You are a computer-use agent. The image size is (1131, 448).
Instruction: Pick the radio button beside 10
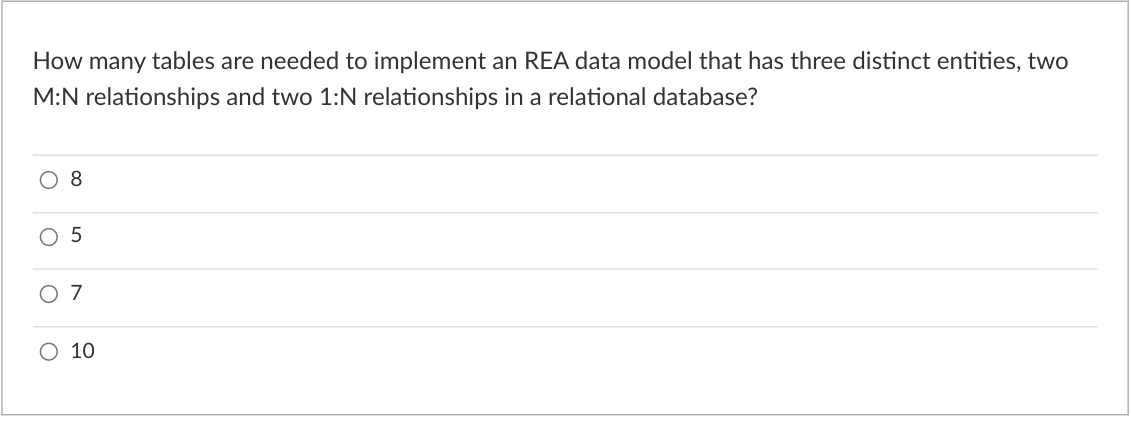[48, 351]
